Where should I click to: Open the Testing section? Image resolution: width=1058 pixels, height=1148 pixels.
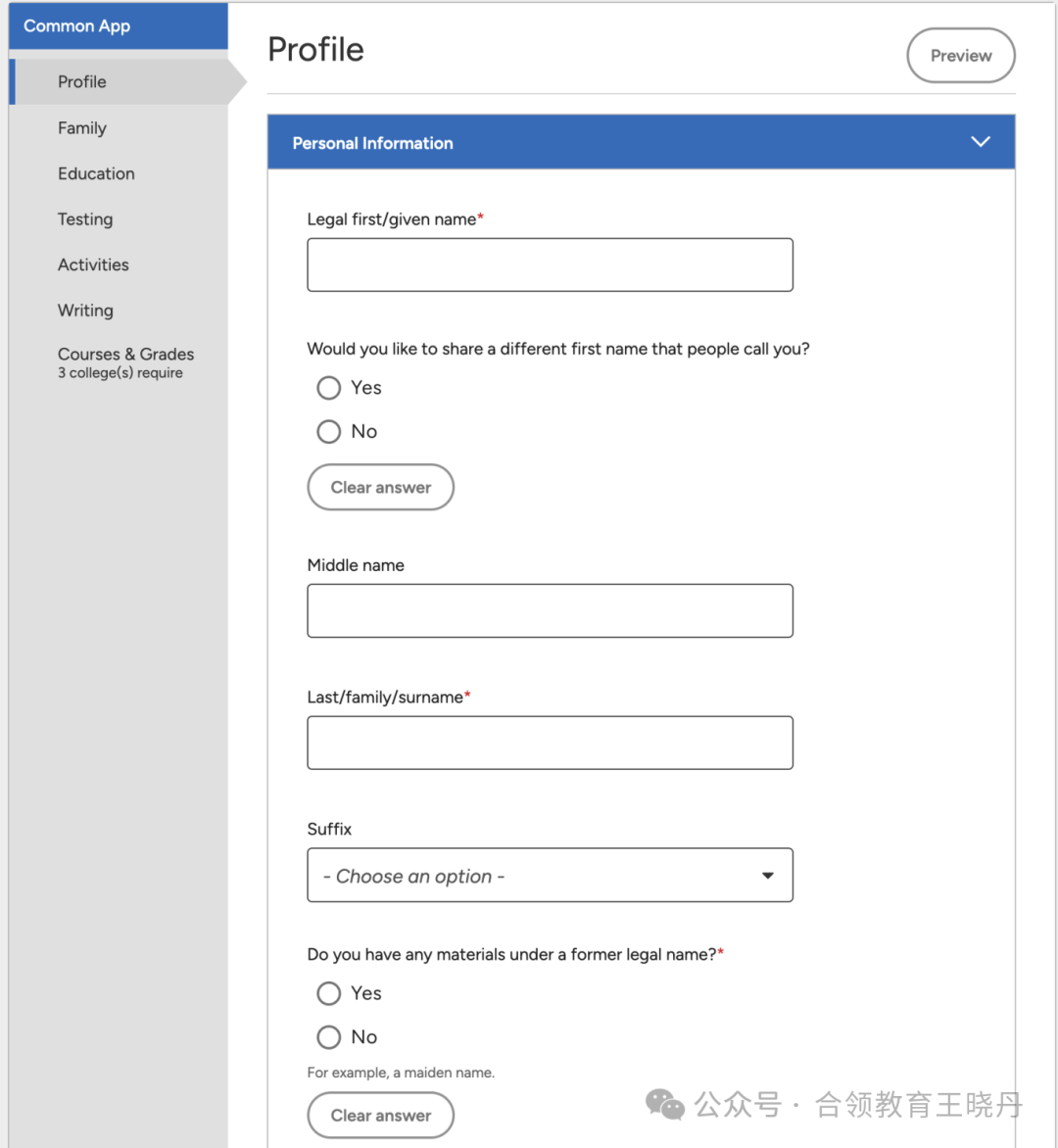point(85,218)
